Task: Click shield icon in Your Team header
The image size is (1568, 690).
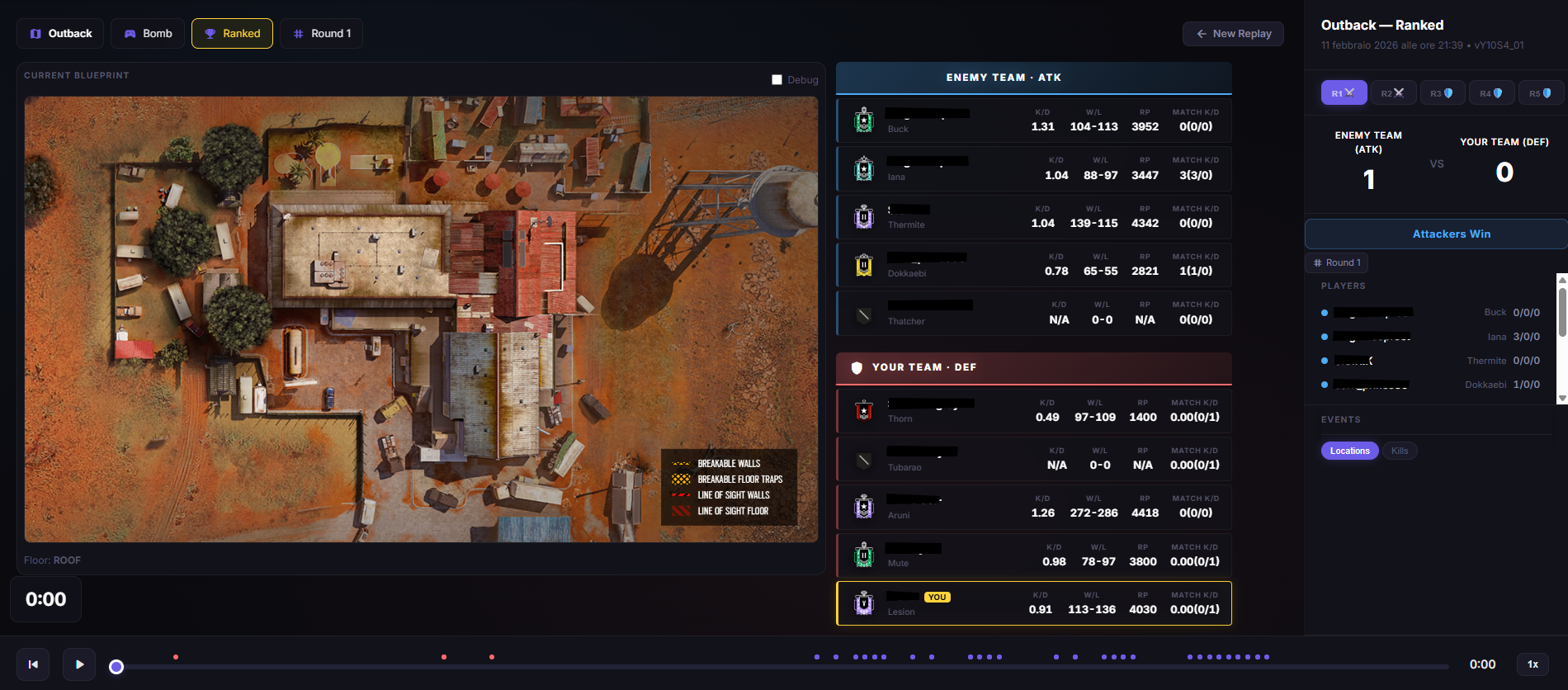Action: tap(857, 367)
